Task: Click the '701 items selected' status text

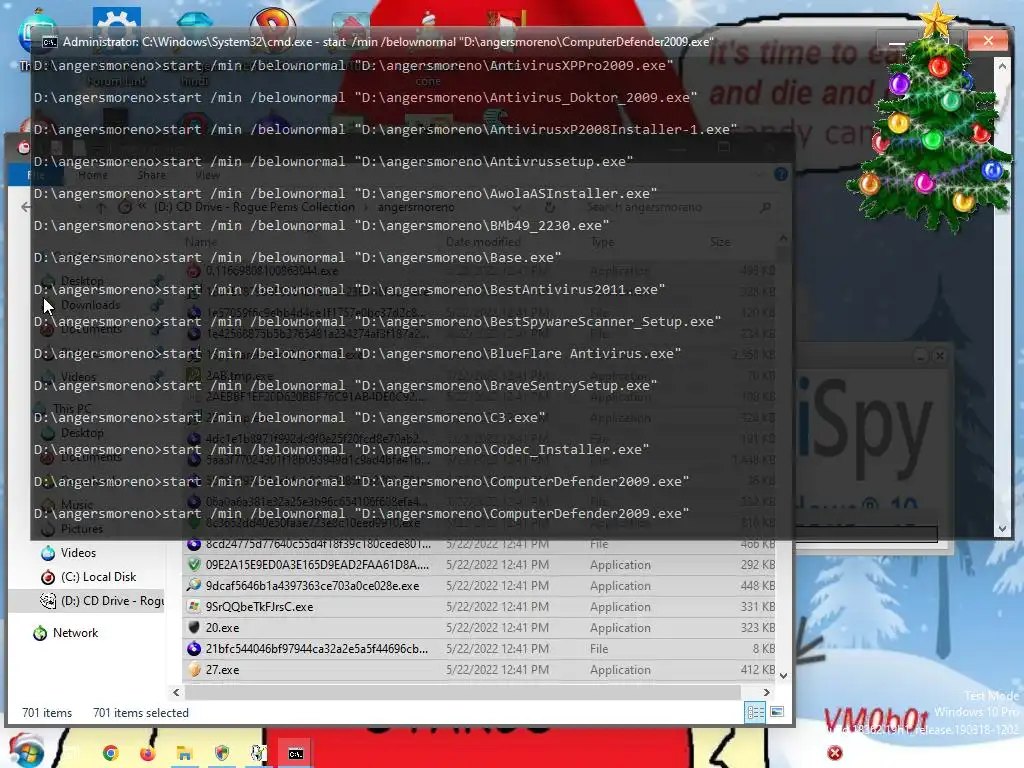Action: click(140, 713)
